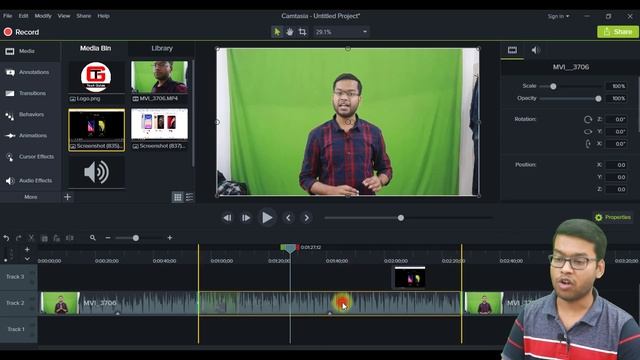Select the crop tool
The height and width of the screenshot is (360, 640).
pyautogui.click(x=302, y=32)
